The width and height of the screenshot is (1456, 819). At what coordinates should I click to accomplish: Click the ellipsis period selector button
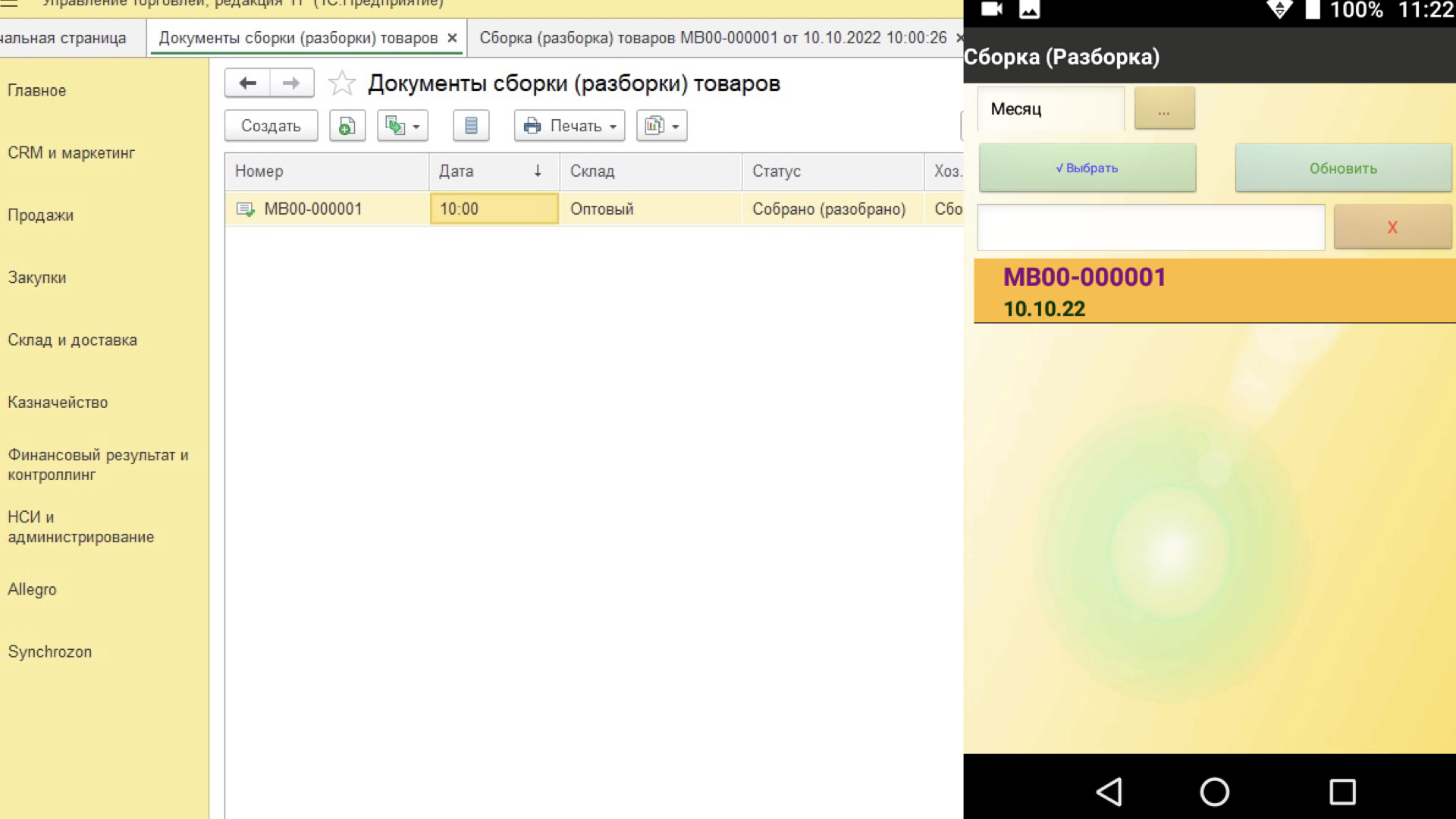pyautogui.click(x=1165, y=108)
